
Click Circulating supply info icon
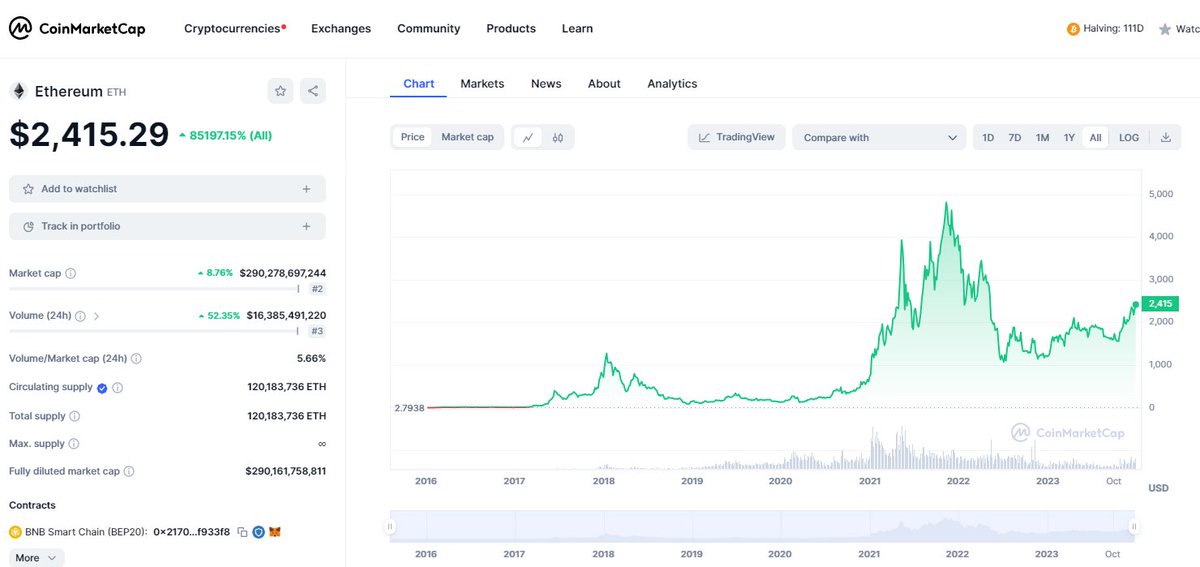click(117, 387)
